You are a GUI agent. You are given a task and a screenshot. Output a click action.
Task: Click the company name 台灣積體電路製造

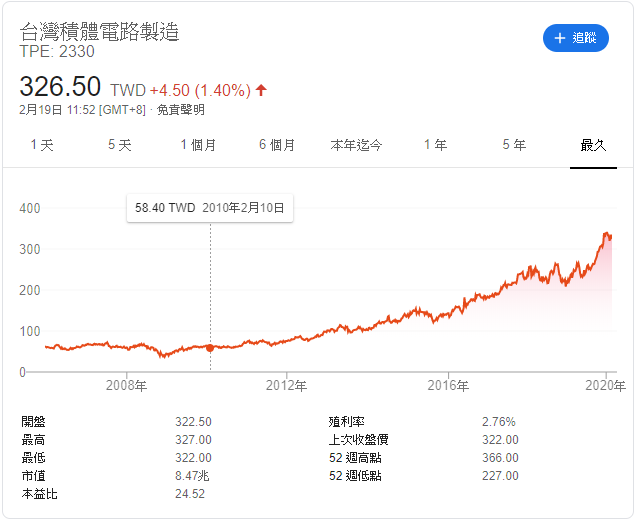click(99, 32)
